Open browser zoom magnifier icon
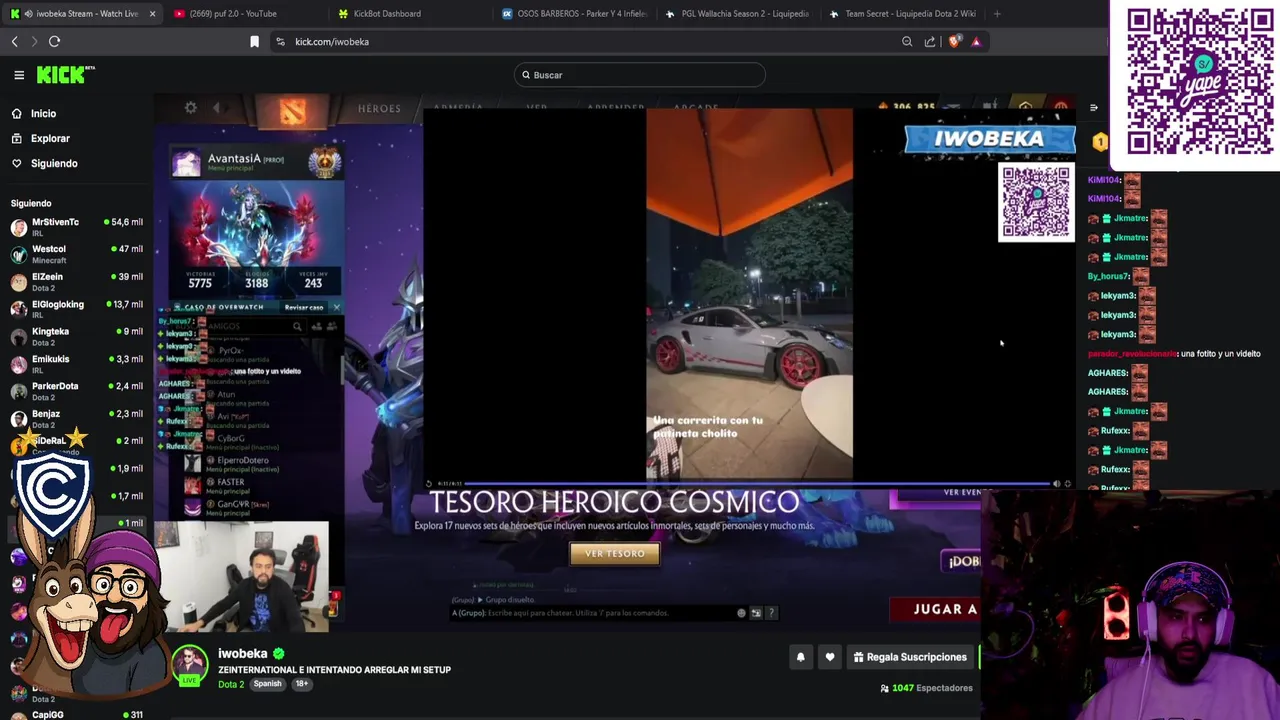This screenshot has width=1280, height=720. 907,41
